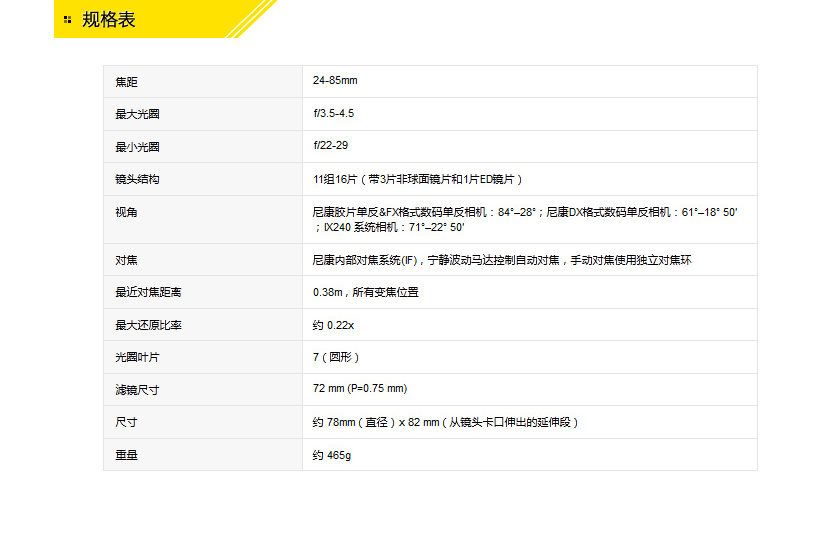
Task: Click the 约 78mm（直径）x 82 mm dimension value
Action: 446,422
